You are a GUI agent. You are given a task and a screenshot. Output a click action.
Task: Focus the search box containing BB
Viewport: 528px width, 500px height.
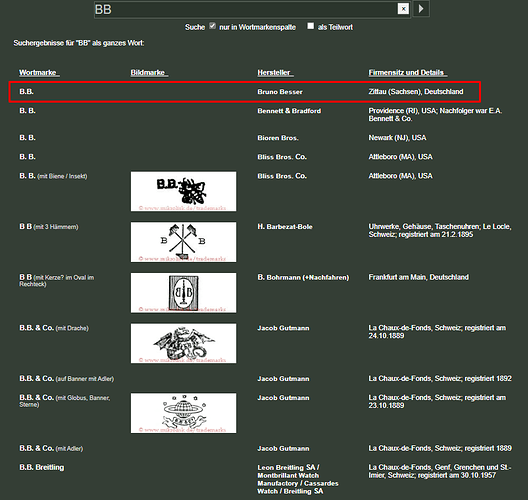(246, 9)
